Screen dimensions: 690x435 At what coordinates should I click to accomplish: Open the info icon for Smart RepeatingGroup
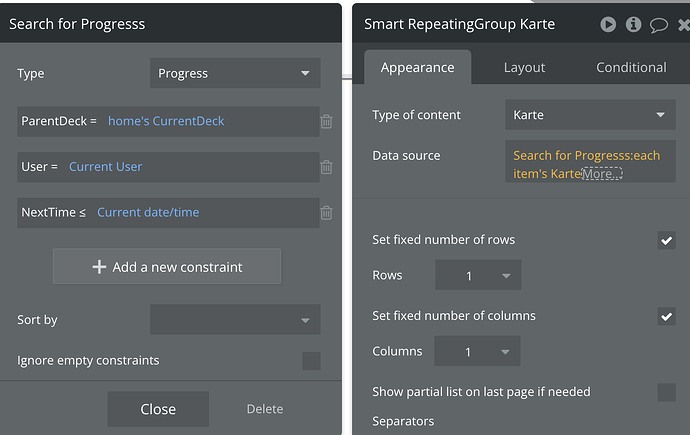[633, 24]
